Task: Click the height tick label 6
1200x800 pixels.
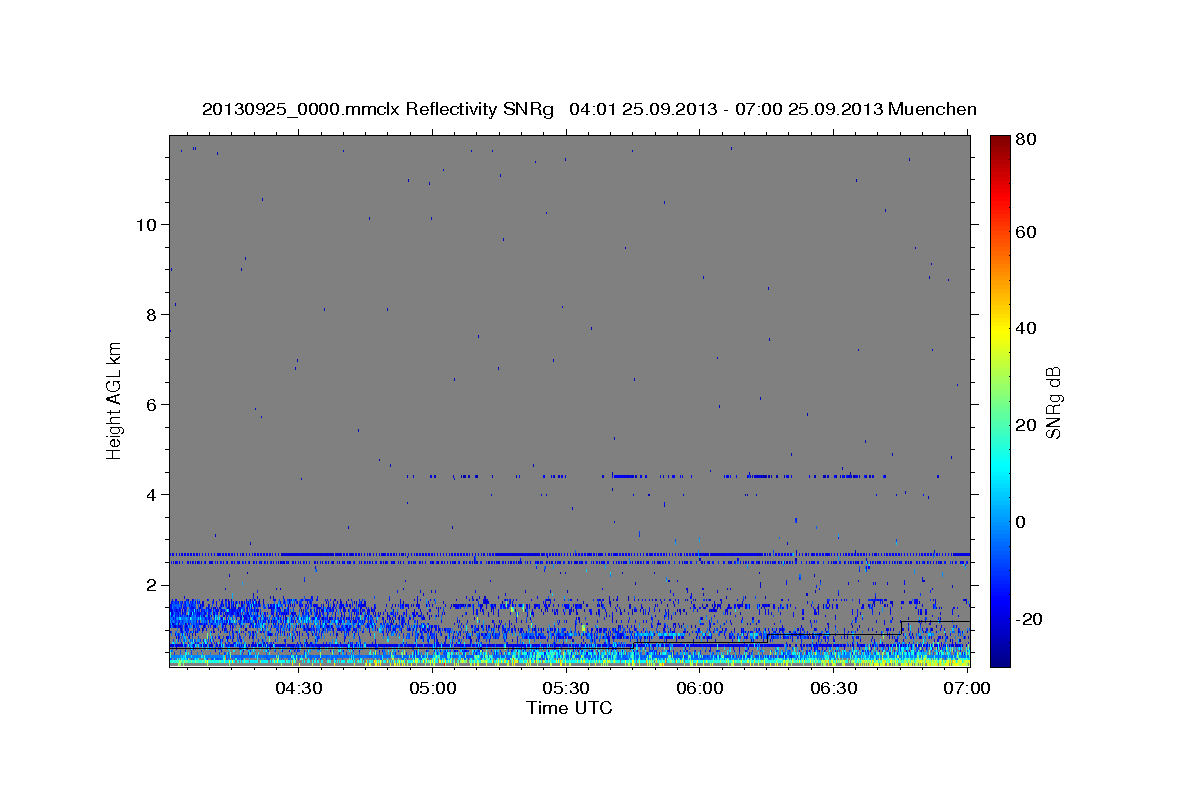Action: 151,404
